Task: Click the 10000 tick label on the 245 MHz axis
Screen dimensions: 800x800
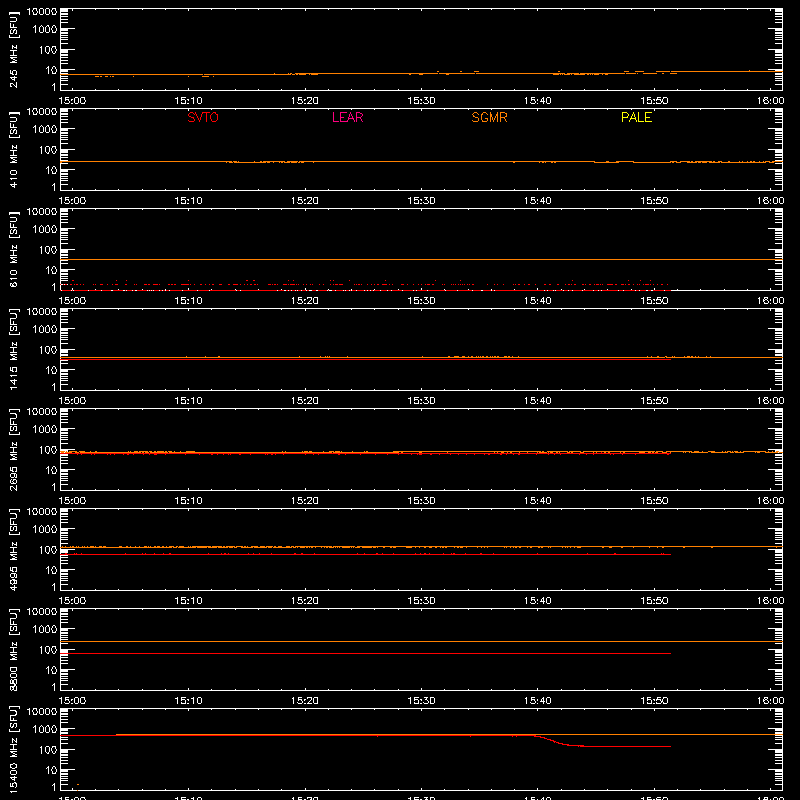Action: point(42,12)
